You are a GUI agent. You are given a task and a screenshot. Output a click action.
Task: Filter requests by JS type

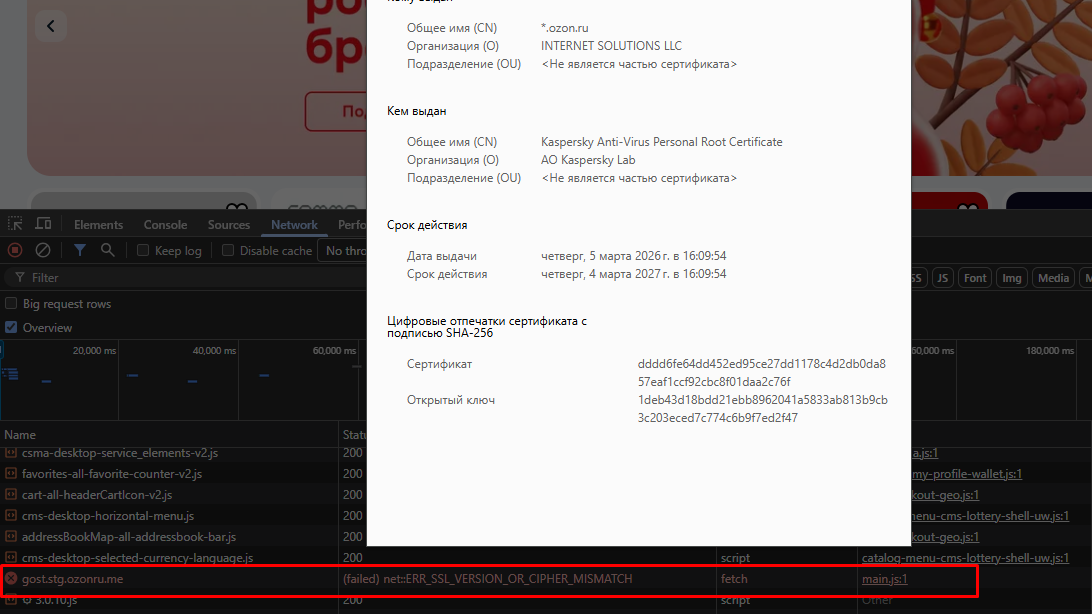[942, 278]
